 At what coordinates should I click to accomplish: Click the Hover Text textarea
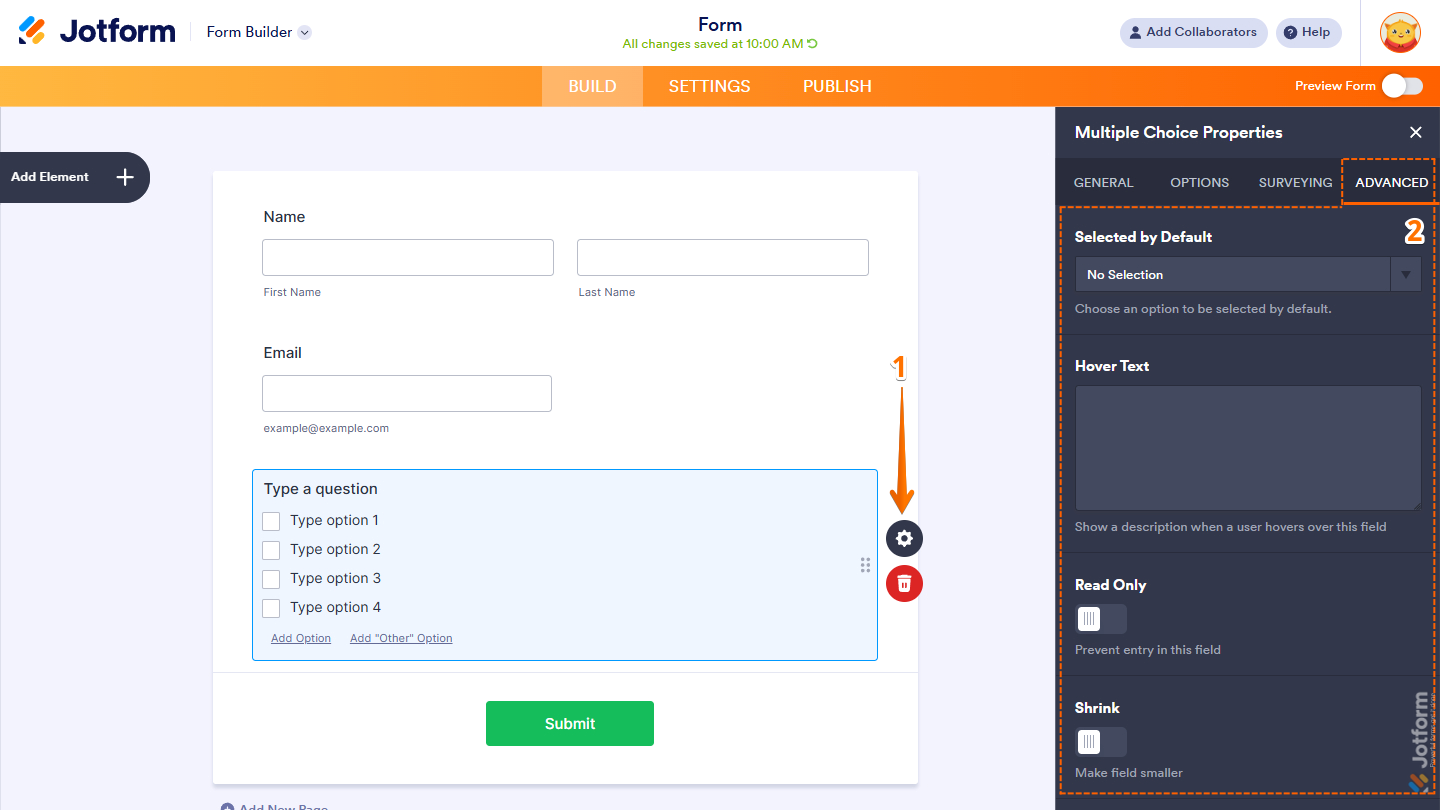1247,448
